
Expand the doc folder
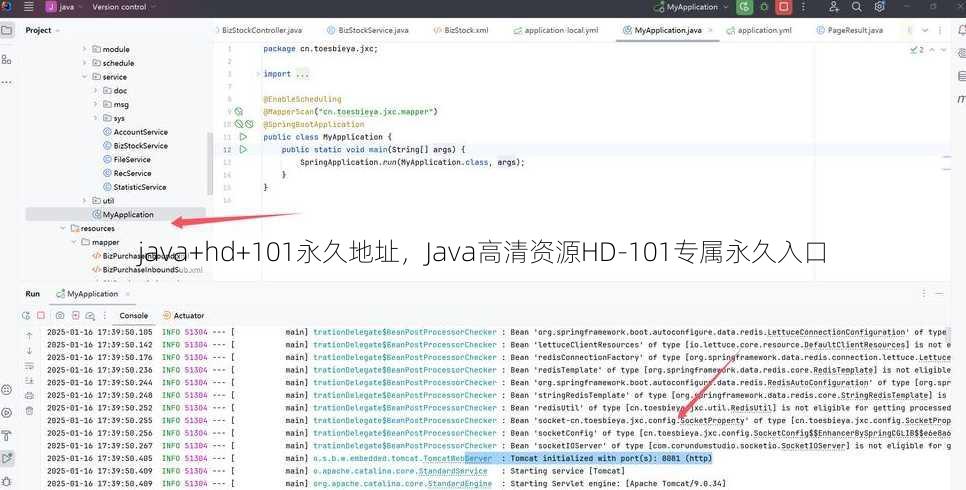click(x=95, y=91)
